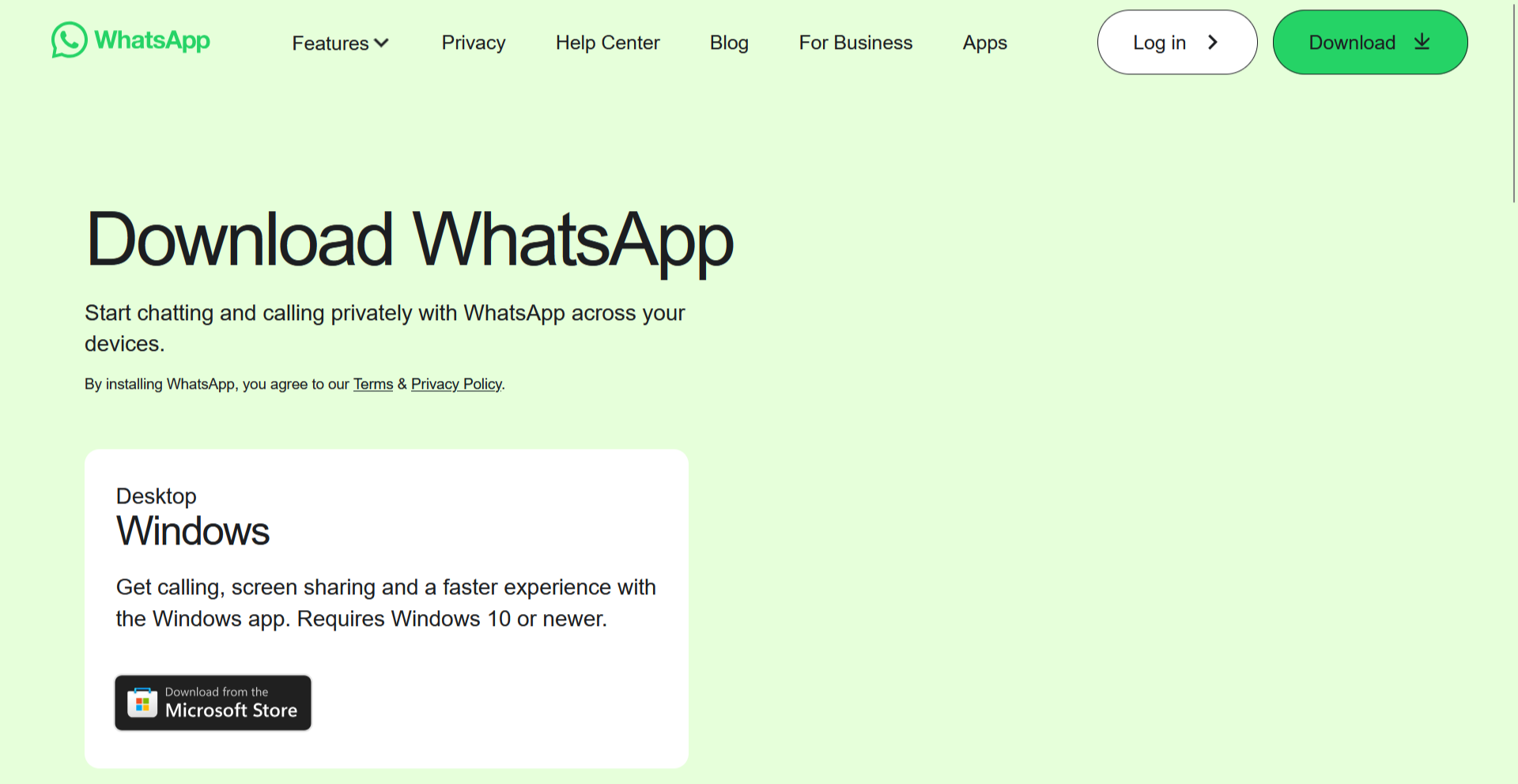Click the WhatsApp wordmark text in header
1518x784 pixels.
[152, 40]
